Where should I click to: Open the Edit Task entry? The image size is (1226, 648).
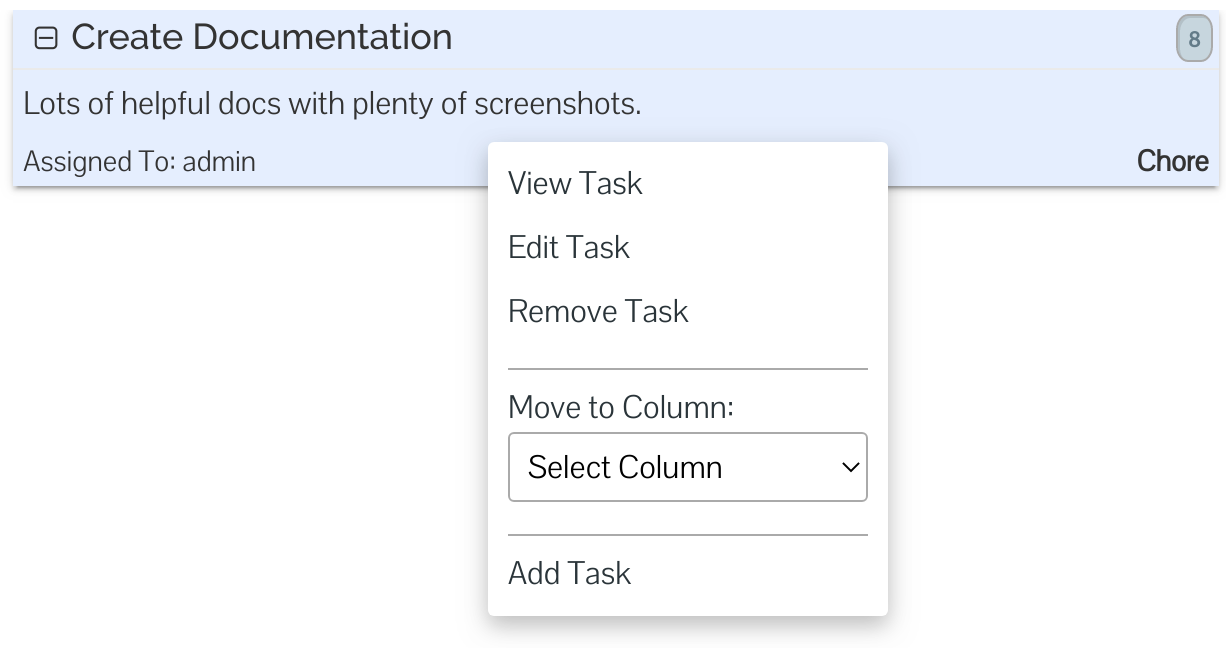(x=569, y=247)
